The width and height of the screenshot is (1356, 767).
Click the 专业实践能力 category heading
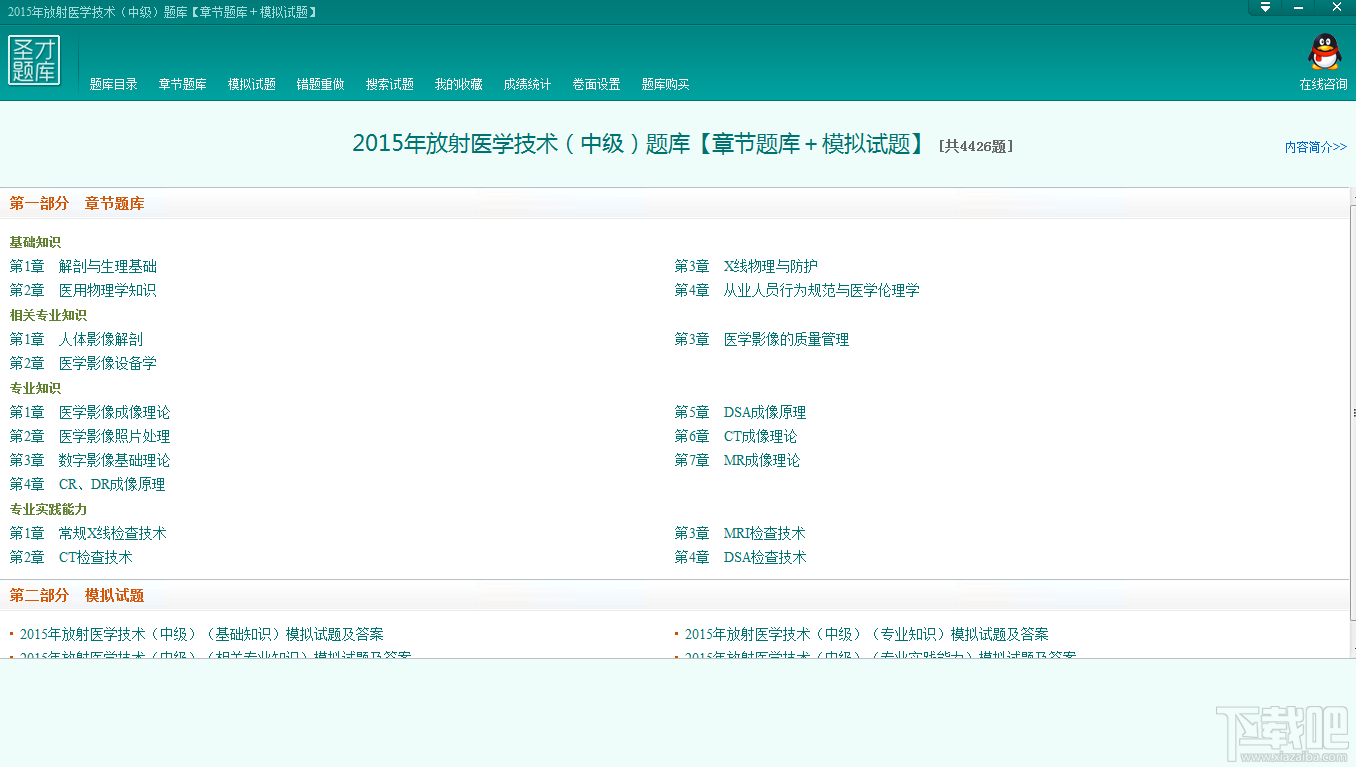pyautogui.click(x=48, y=509)
